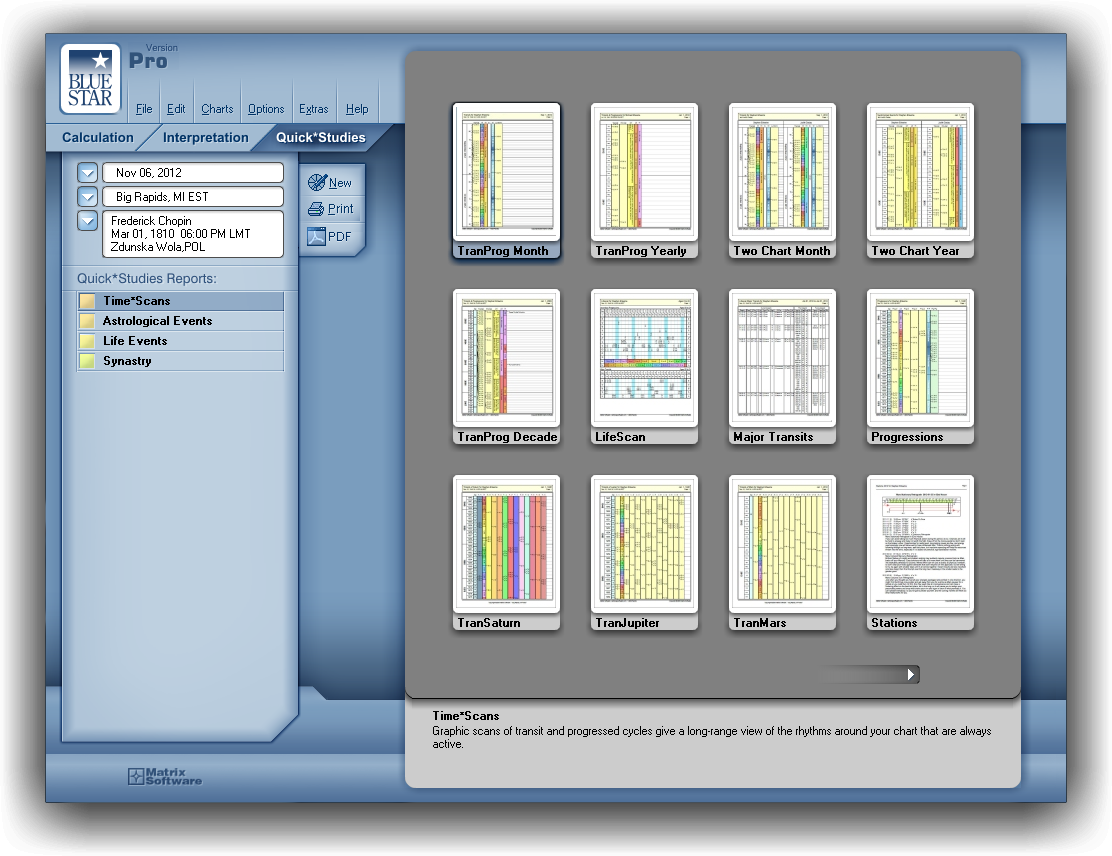Select the Synastry report category
Image resolution: width=1112 pixels, height=856 pixels.
click(181, 360)
